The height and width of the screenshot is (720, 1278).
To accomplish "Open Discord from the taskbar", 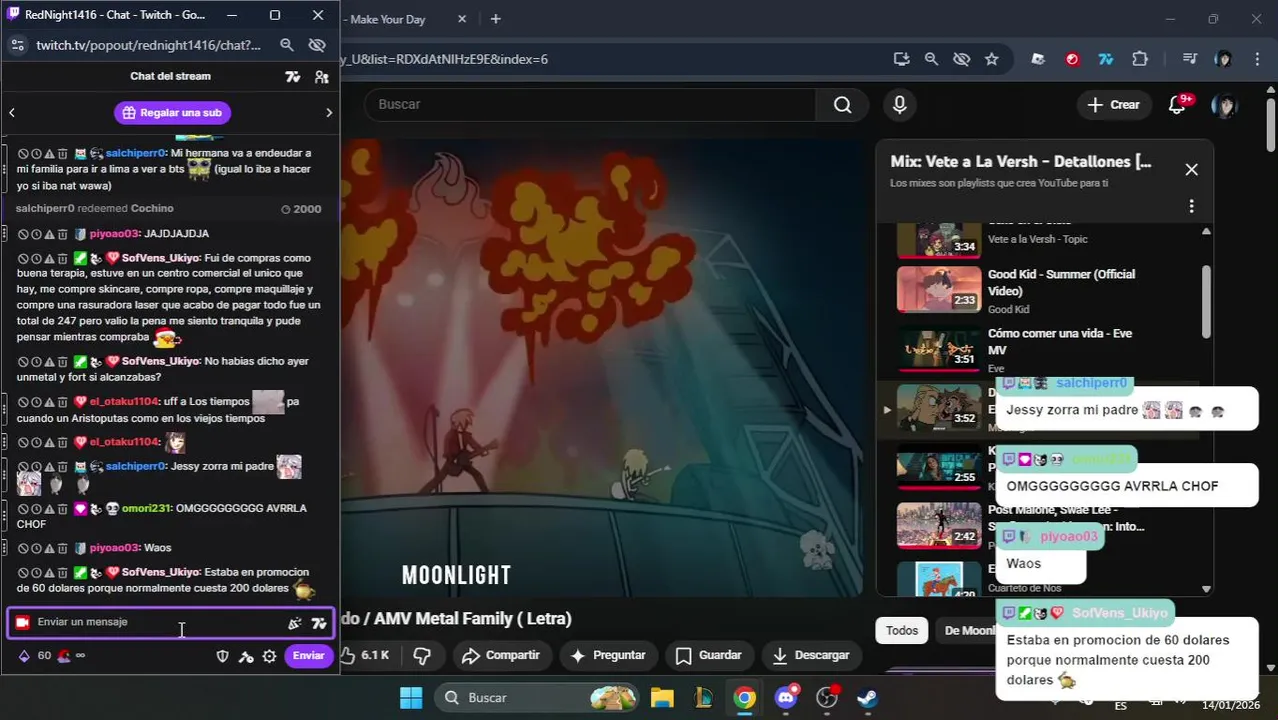I will tap(786, 697).
